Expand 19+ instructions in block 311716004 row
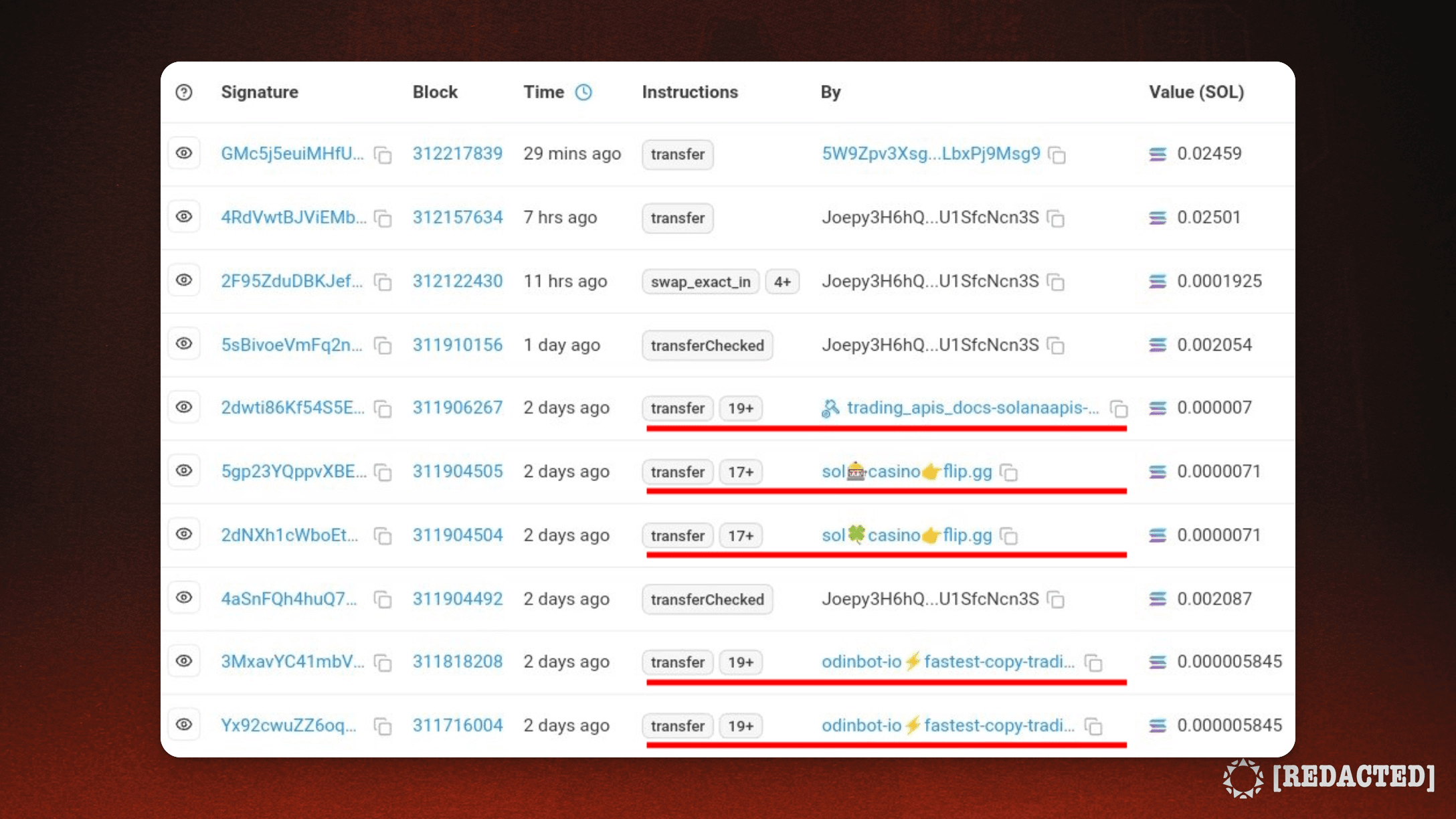Screen dimensions: 1456x819 click(x=741, y=726)
